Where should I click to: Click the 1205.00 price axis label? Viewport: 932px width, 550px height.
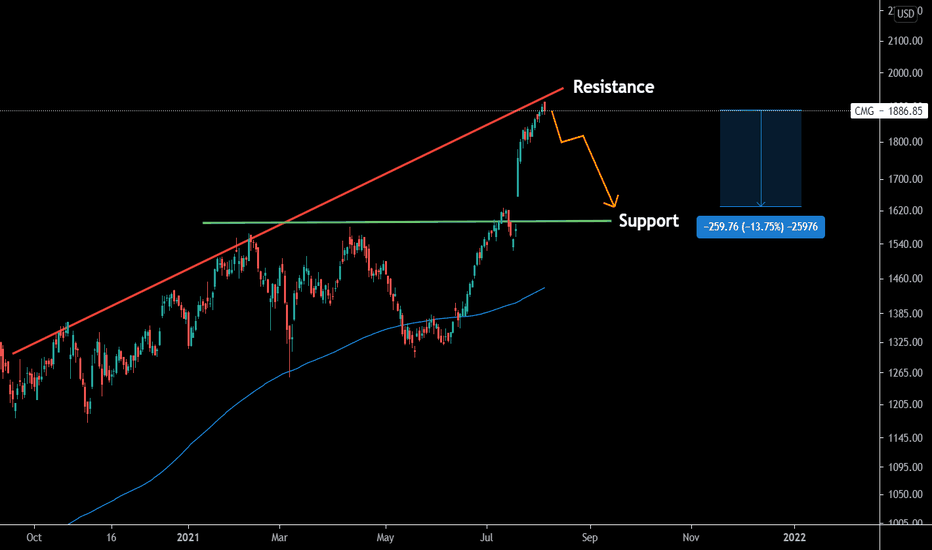click(905, 404)
